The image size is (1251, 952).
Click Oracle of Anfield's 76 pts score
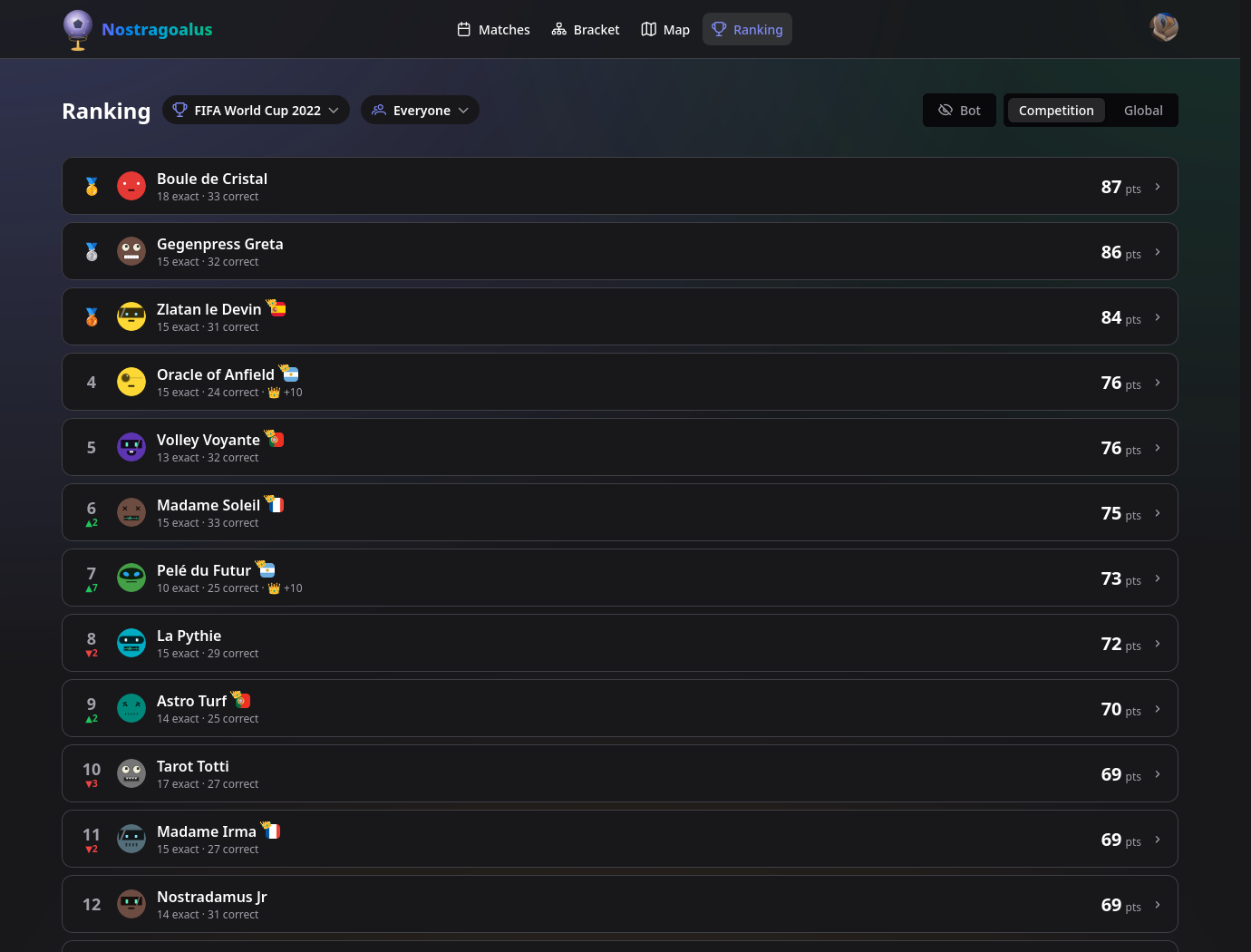(x=1120, y=383)
